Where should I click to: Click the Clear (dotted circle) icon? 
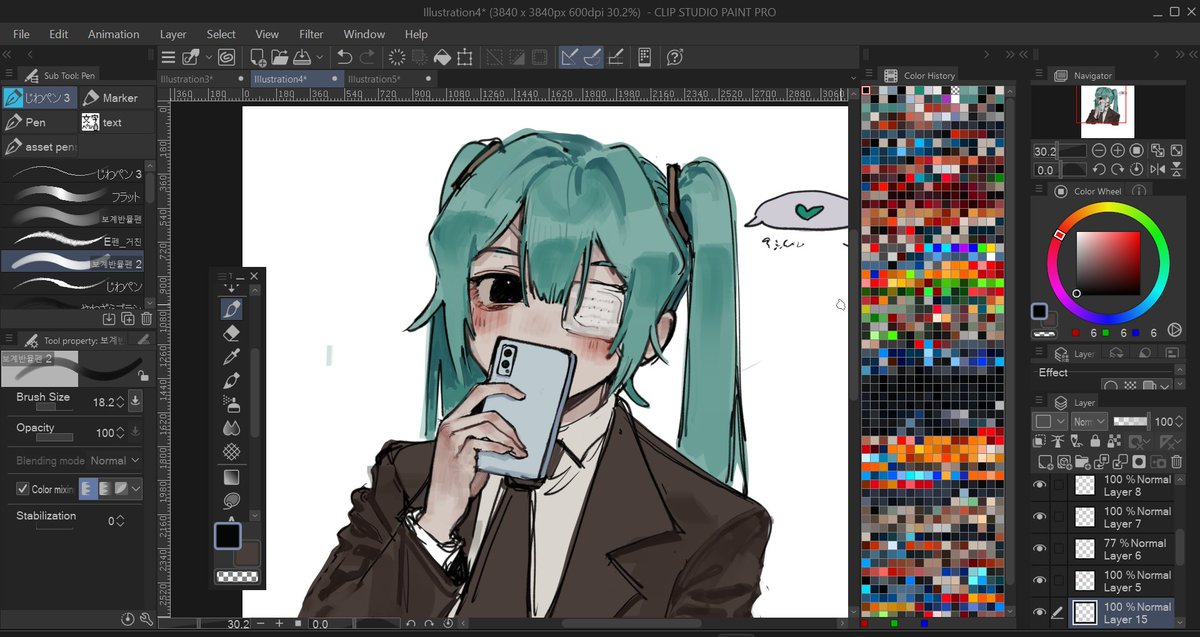click(397, 57)
